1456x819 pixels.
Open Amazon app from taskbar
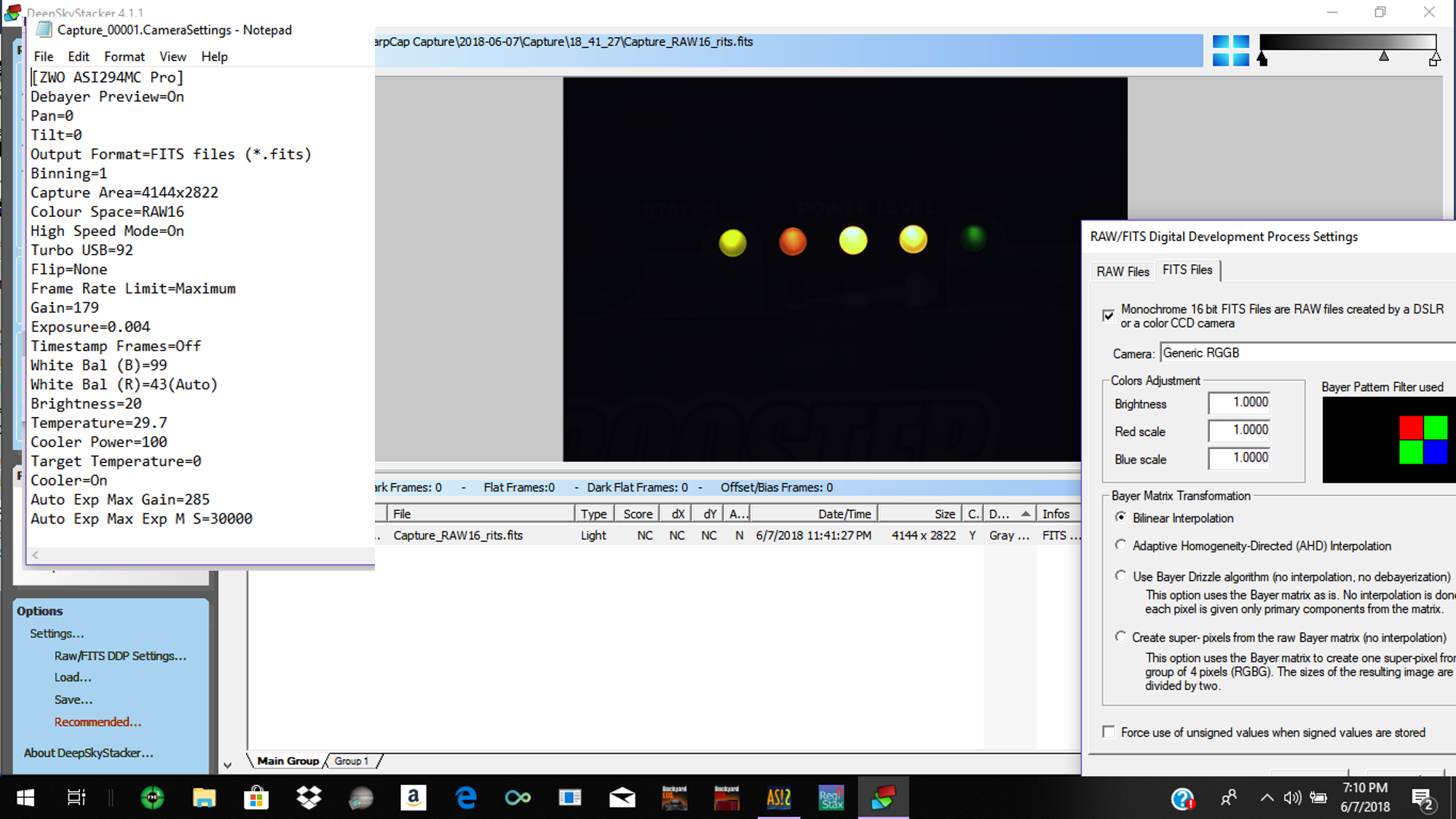point(414,798)
